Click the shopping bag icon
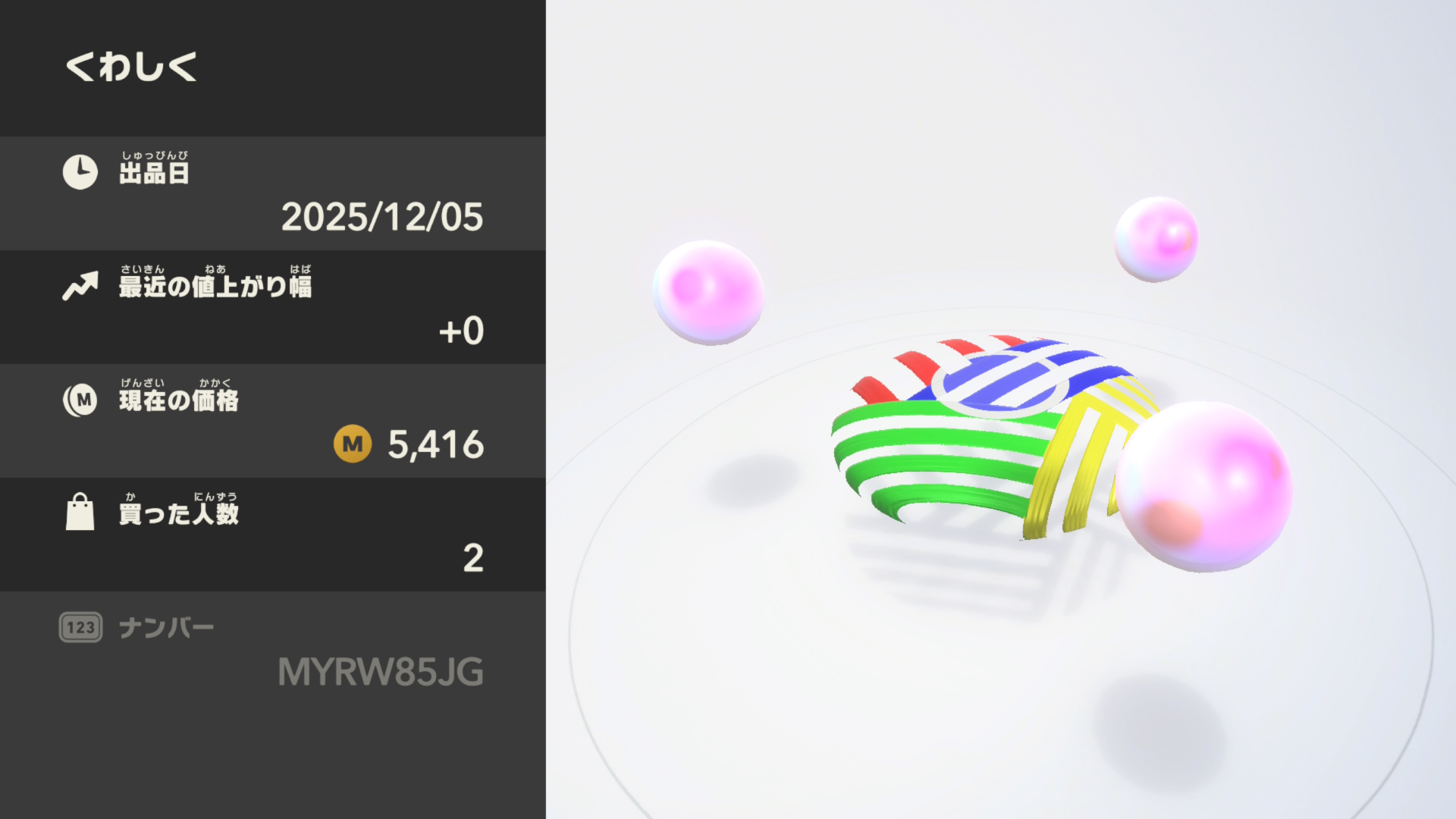Screen dimensions: 1456x819 click(x=80, y=512)
